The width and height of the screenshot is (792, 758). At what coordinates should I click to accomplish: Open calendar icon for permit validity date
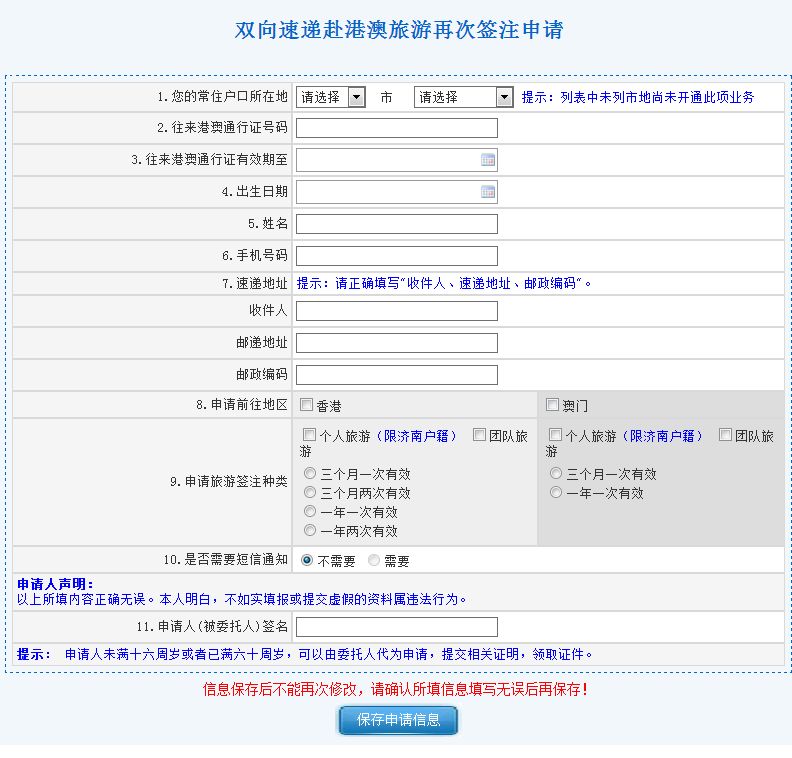(x=487, y=160)
